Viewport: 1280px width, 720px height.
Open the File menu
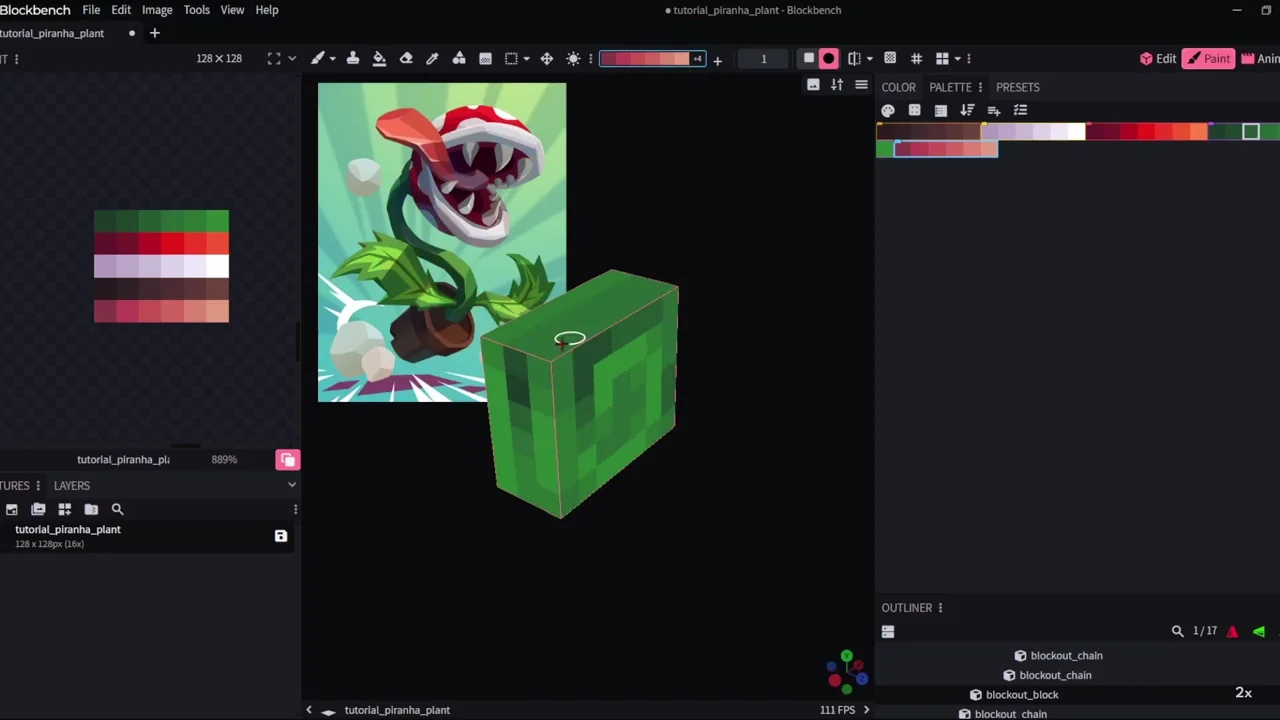pos(91,10)
